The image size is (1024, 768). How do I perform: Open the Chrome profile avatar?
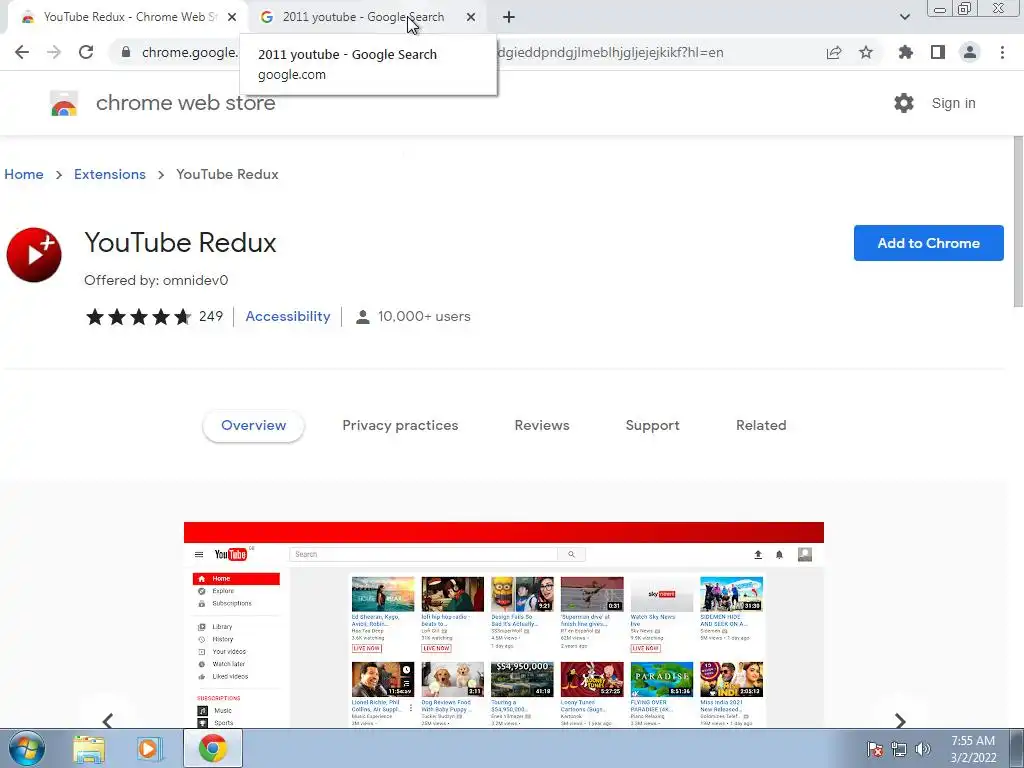coord(970,52)
